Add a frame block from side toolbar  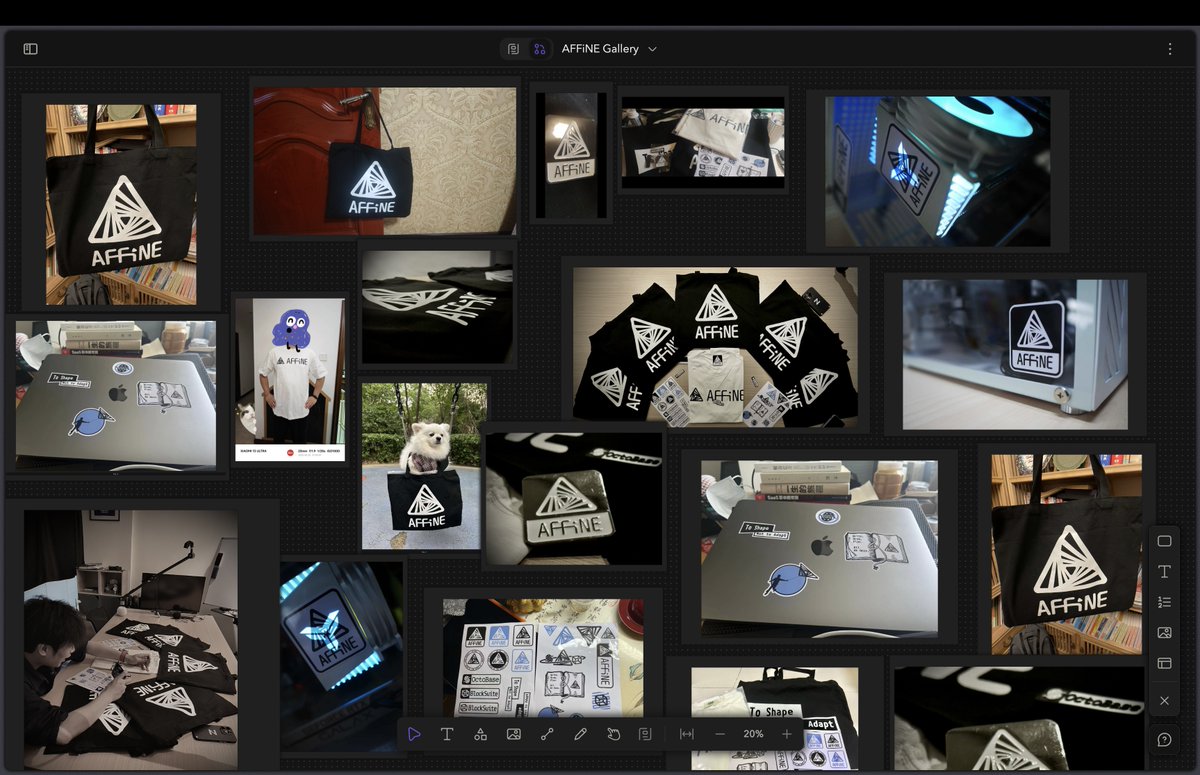(1164, 541)
